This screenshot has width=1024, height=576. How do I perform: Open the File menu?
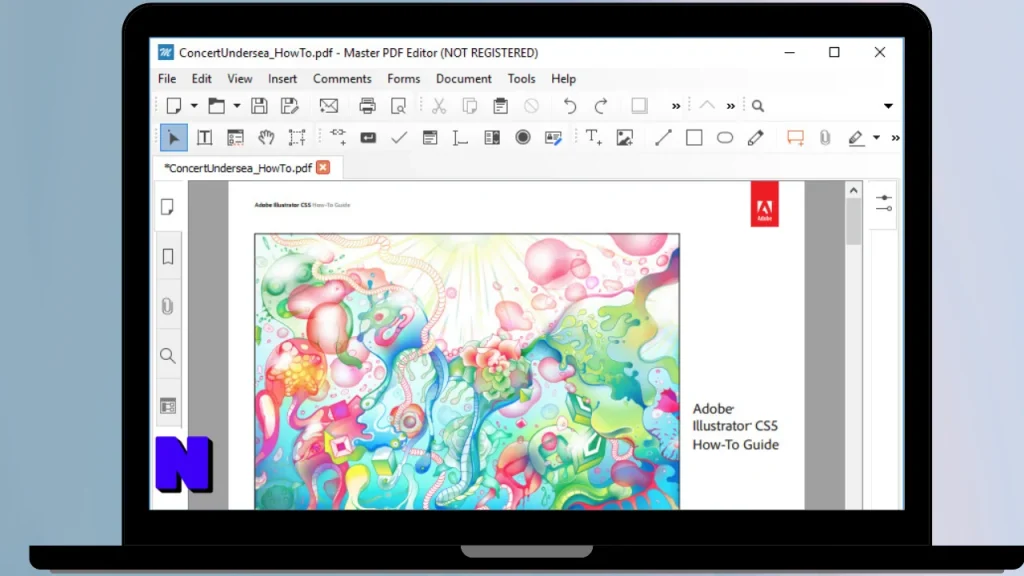click(x=167, y=78)
